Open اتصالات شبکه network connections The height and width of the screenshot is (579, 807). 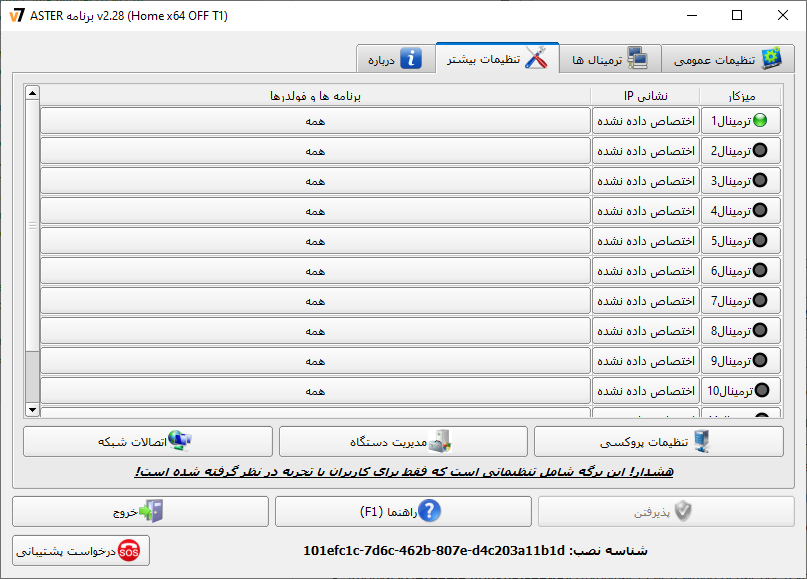(148, 442)
